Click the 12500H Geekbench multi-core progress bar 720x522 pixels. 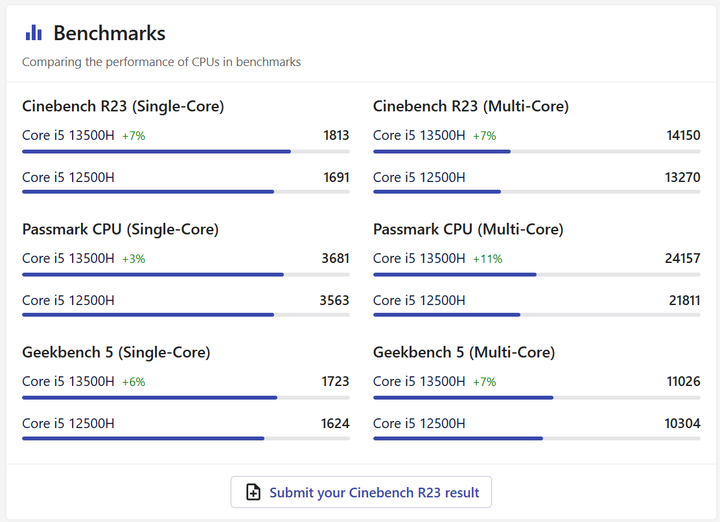click(x=537, y=438)
